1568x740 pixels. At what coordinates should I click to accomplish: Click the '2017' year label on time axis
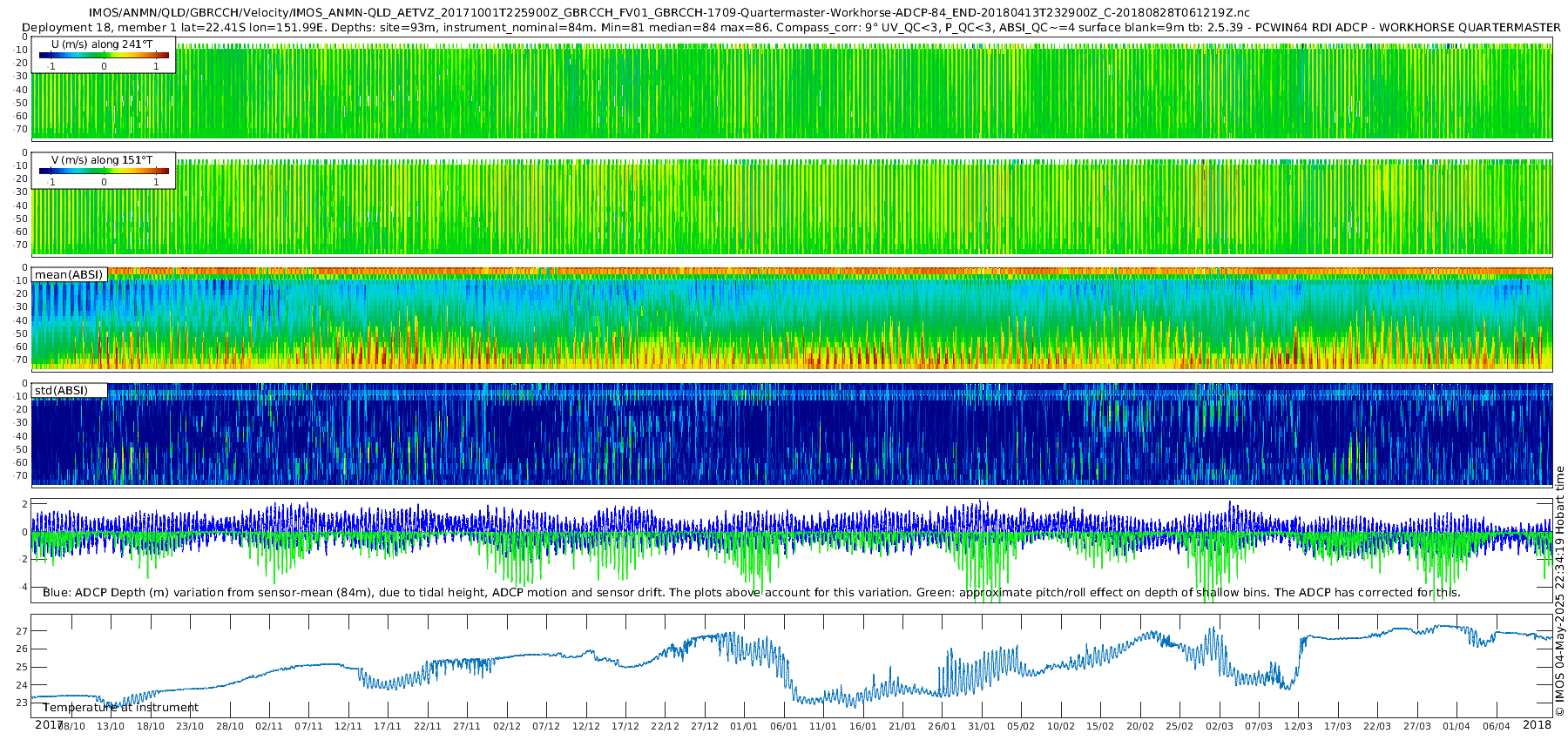click(49, 725)
